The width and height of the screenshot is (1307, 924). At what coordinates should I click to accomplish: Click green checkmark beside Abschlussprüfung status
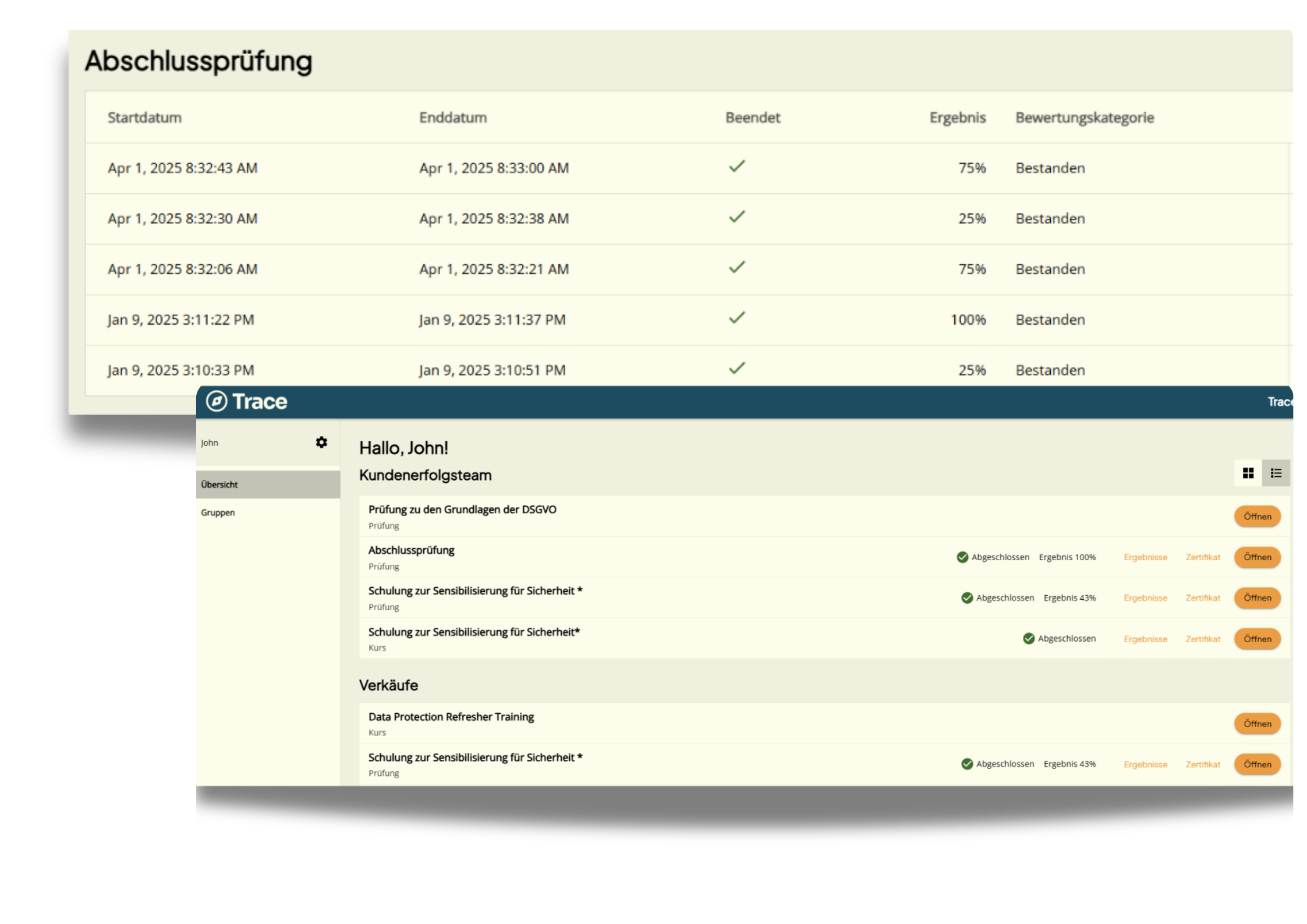point(962,557)
